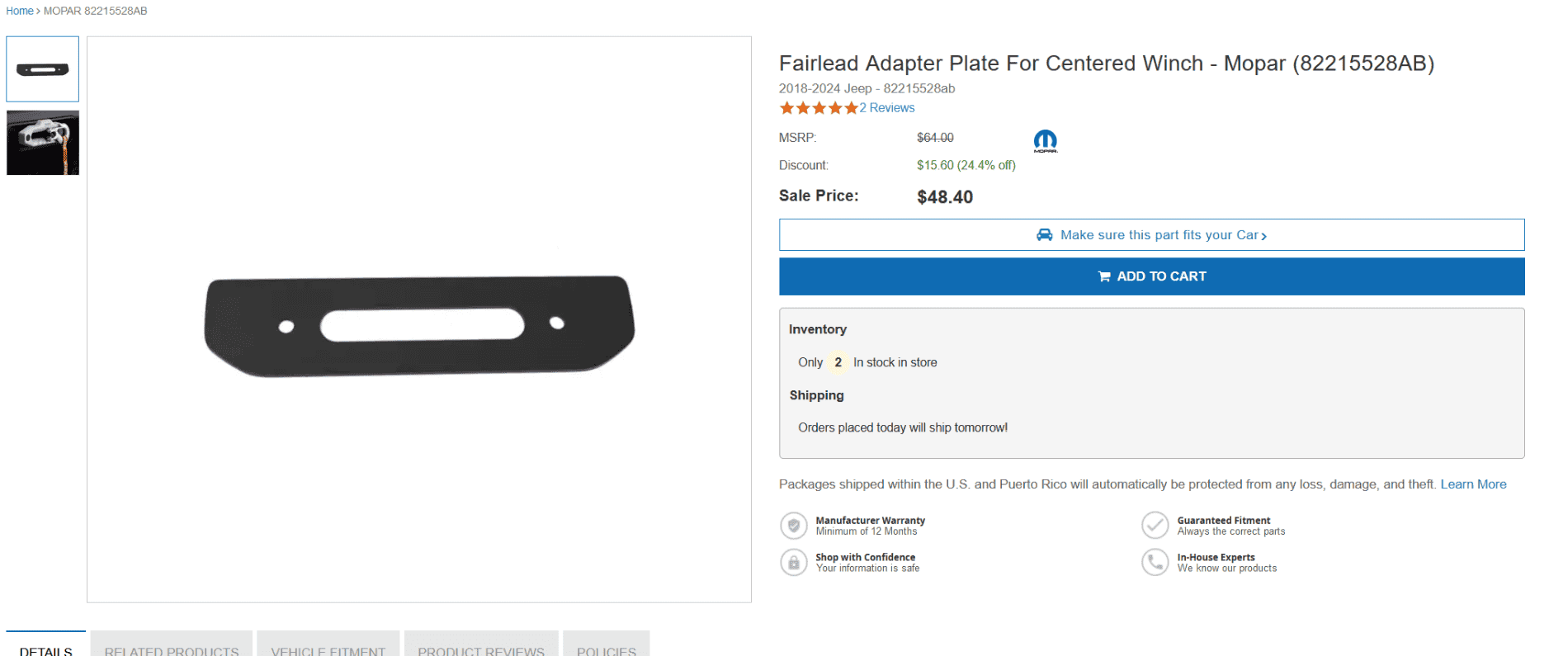Click Make sure this part fits your Car
Screen dimensions: 1568x656
[x=1155, y=234]
